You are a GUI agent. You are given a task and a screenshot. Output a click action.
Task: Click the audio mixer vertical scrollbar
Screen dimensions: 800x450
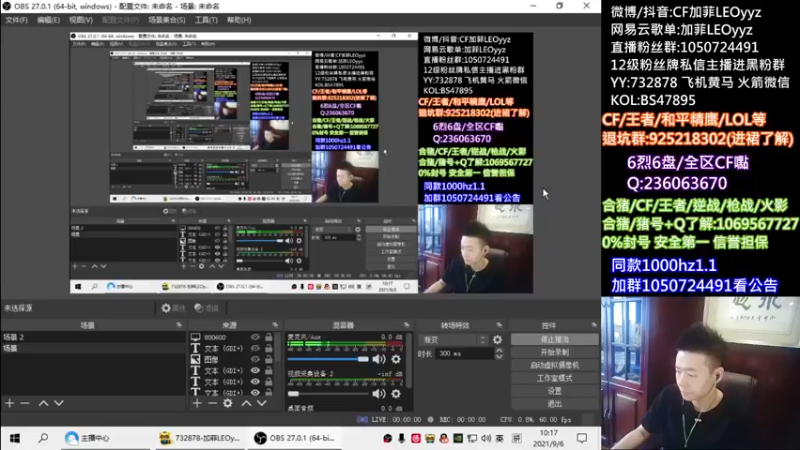tap(409, 362)
